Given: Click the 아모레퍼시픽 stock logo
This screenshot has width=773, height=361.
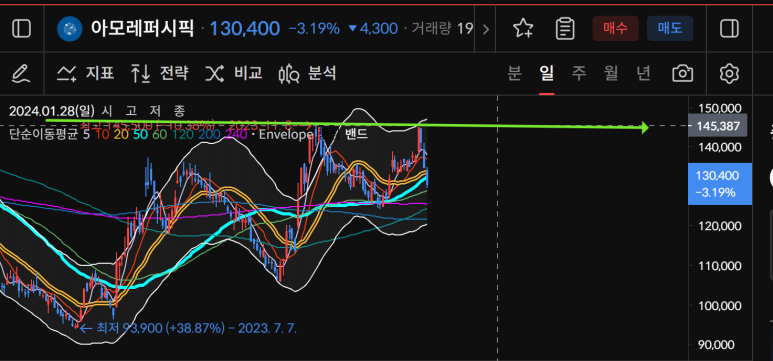Looking at the screenshot, I should 70,29.
